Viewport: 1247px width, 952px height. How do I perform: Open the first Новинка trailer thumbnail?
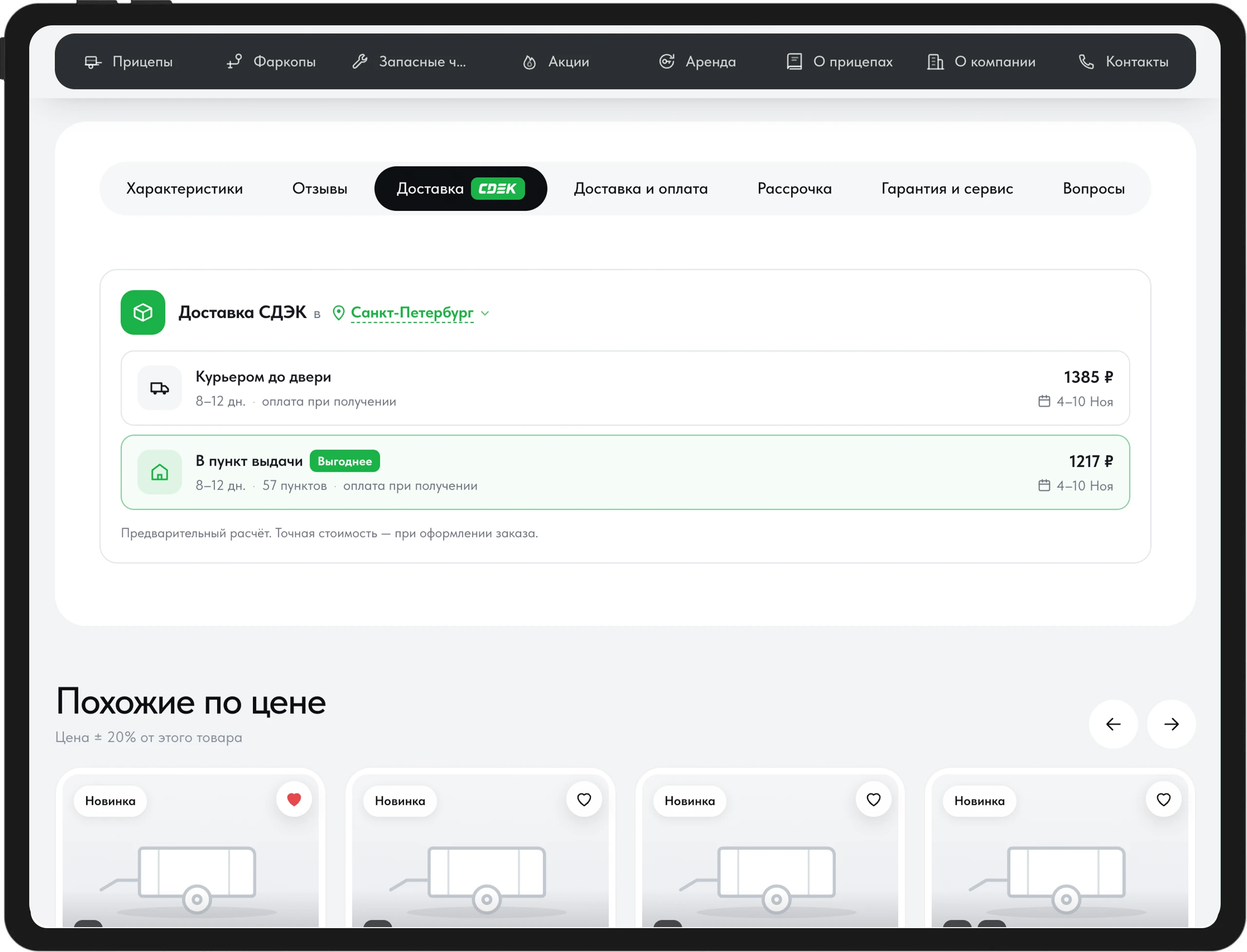point(190,851)
